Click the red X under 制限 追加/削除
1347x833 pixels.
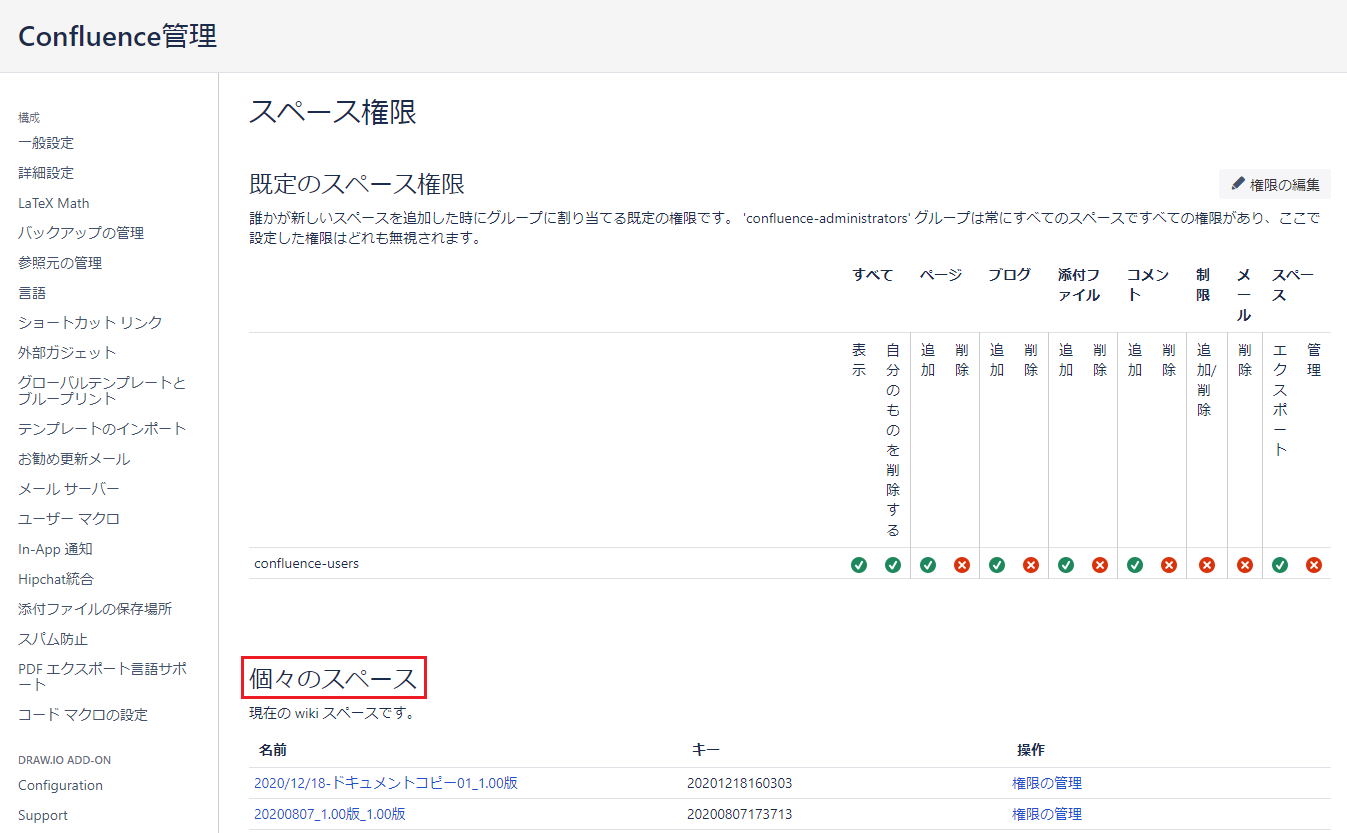(x=1207, y=565)
